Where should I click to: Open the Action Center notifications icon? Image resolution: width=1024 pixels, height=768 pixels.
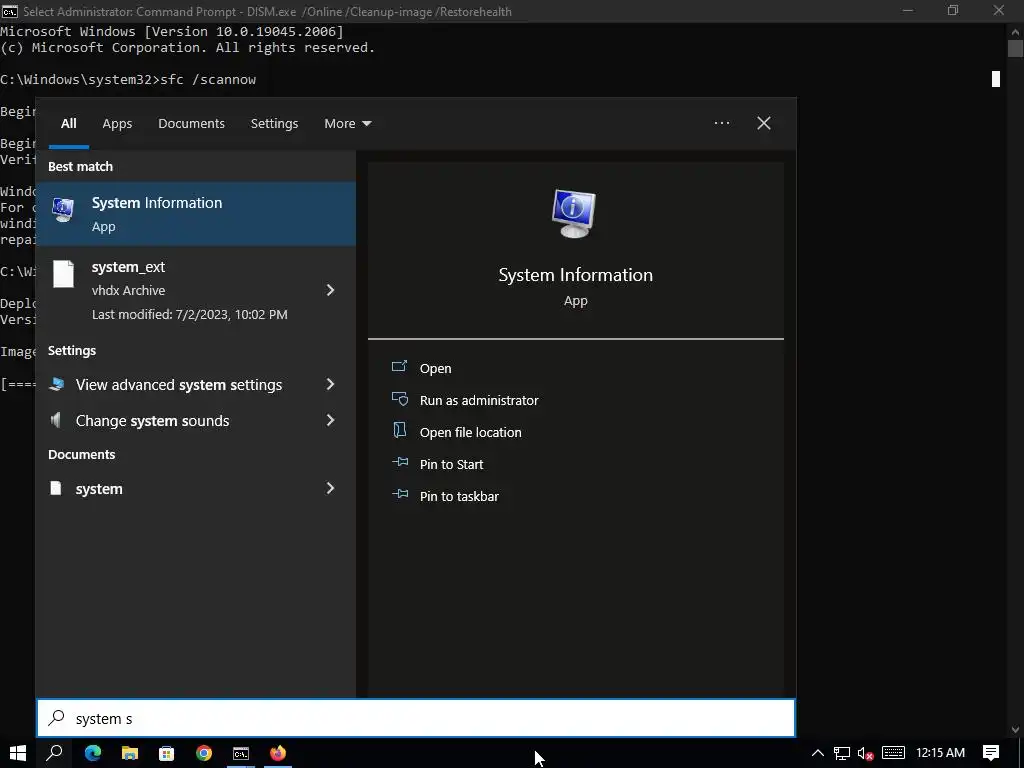coord(991,753)
